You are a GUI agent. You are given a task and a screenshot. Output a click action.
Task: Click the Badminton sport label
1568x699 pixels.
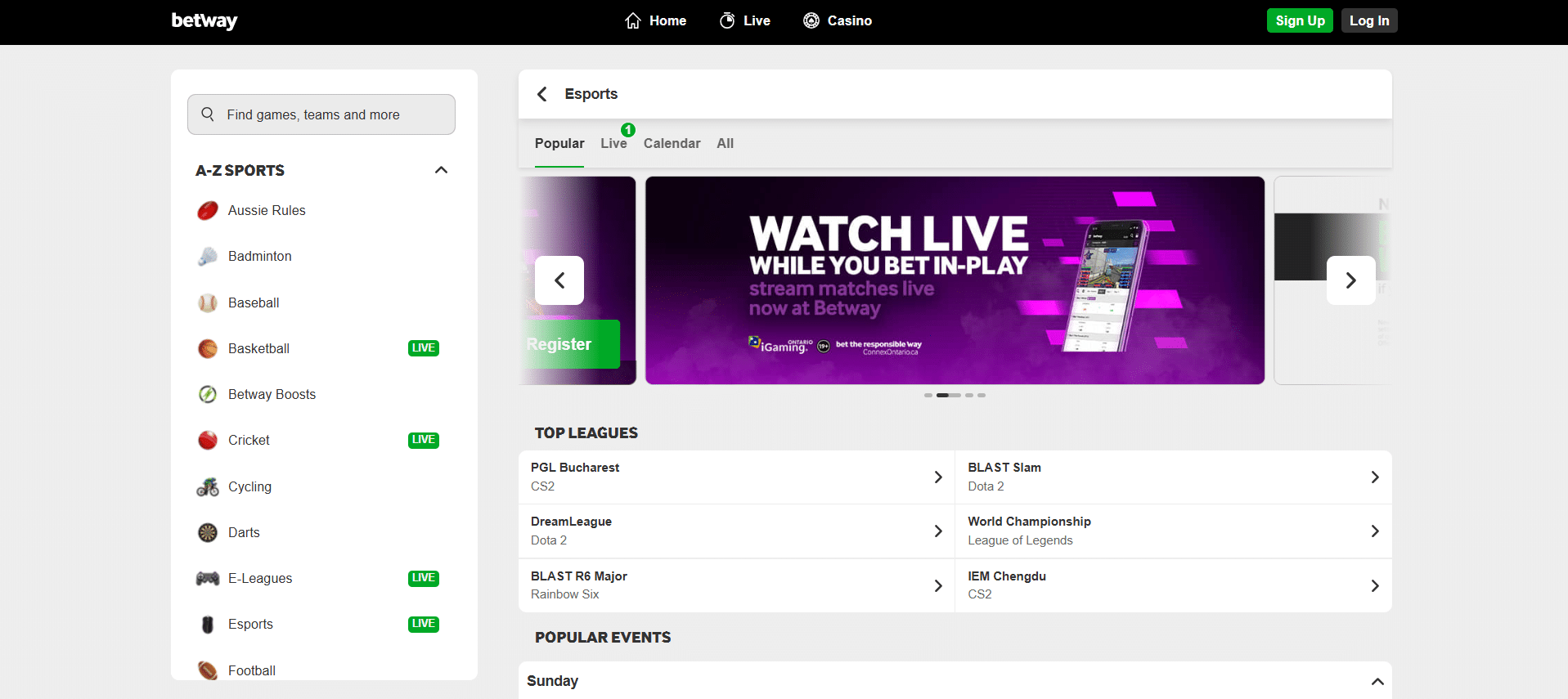[259, 257]
